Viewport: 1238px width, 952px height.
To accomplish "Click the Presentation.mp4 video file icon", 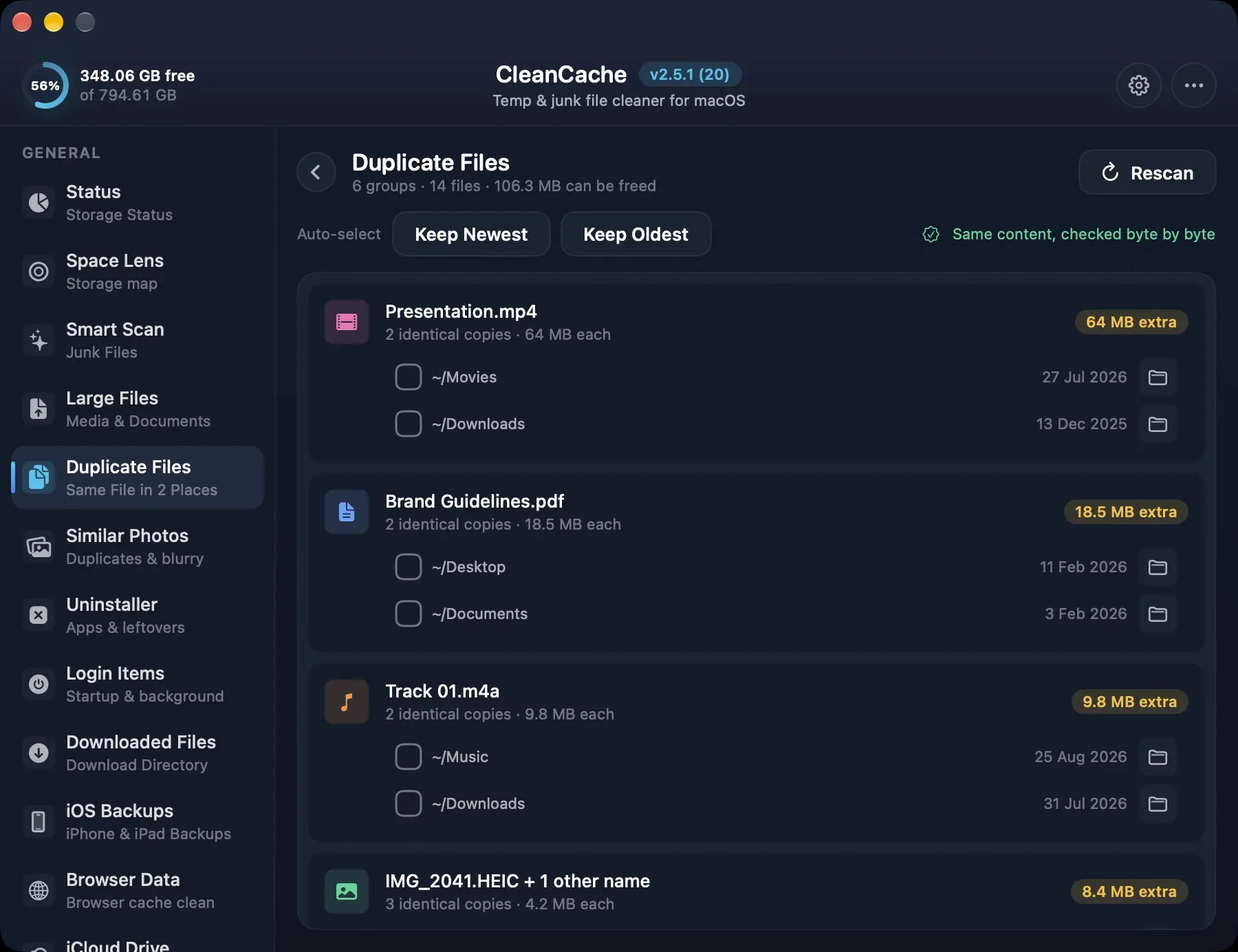I will 347,322.
